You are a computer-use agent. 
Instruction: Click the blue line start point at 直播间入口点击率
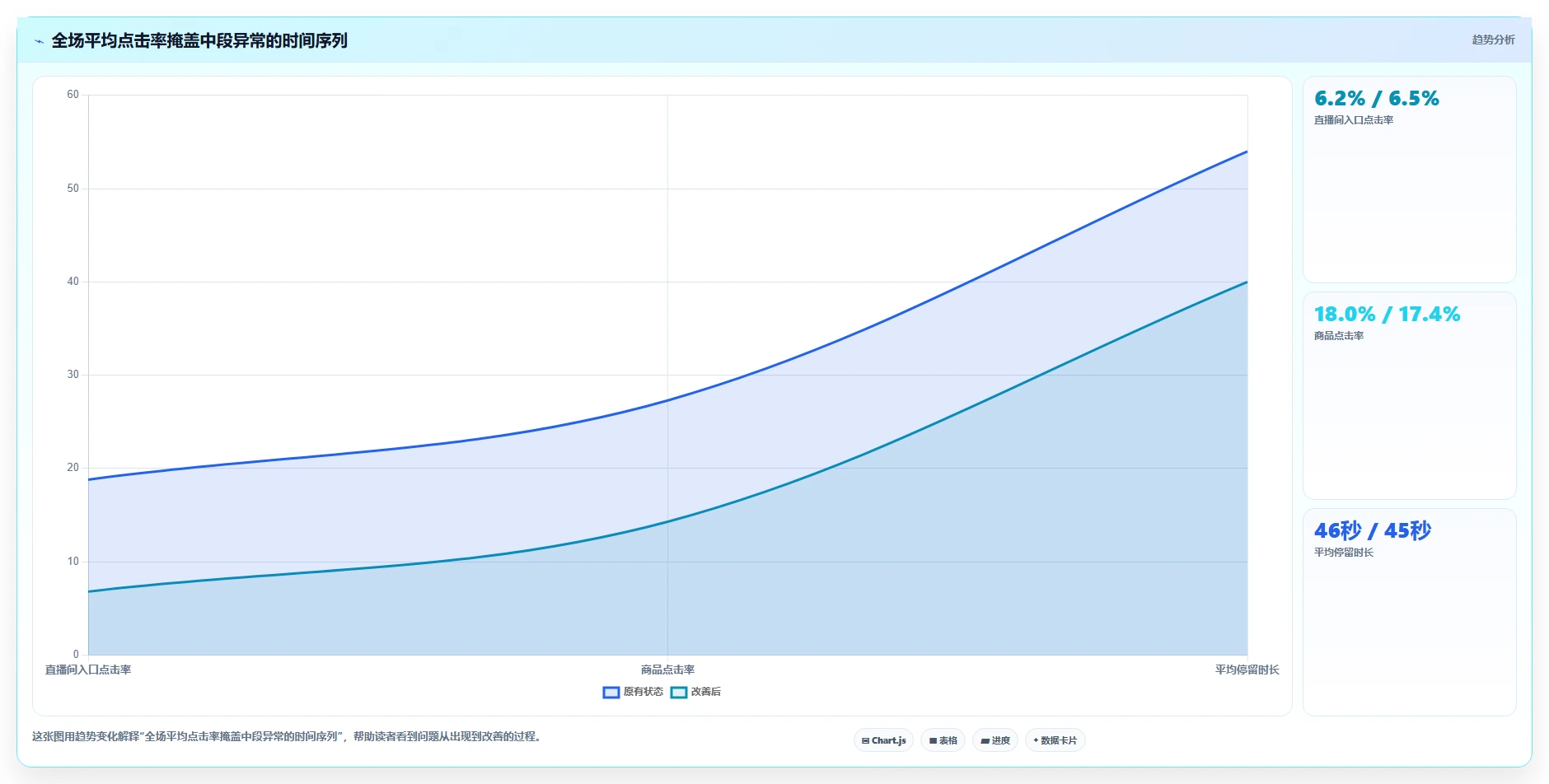[x=89, y=479]
